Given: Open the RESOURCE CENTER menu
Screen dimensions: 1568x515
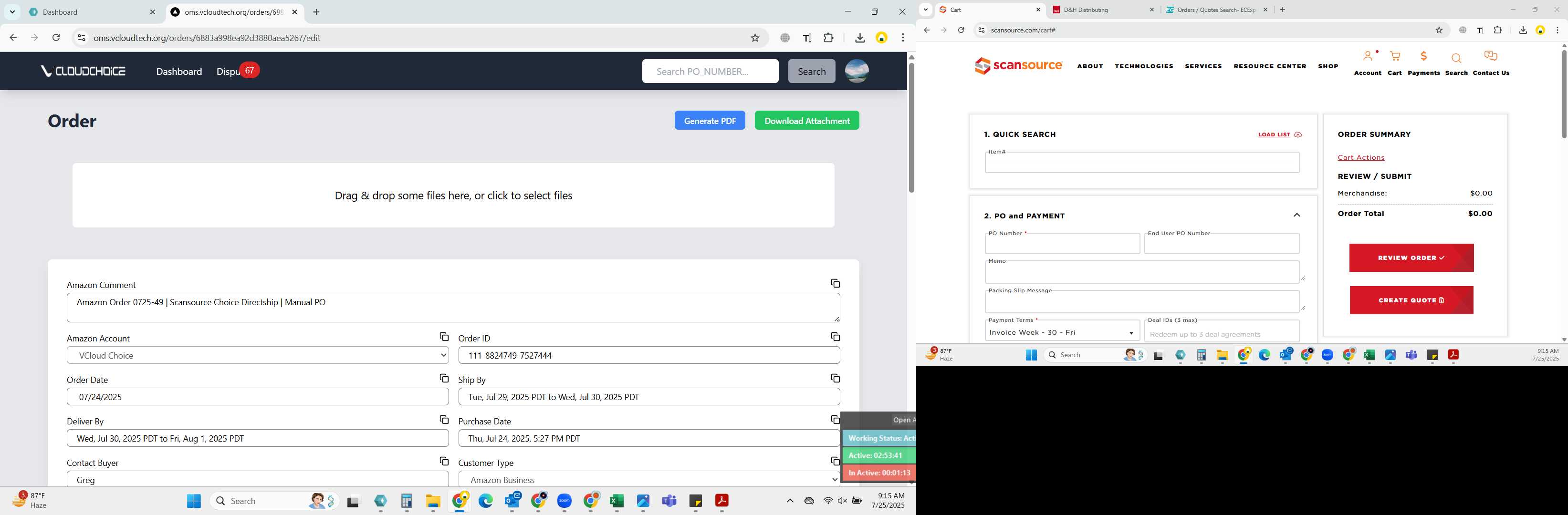Looking at the screenshot, I should pos(1270,66).
